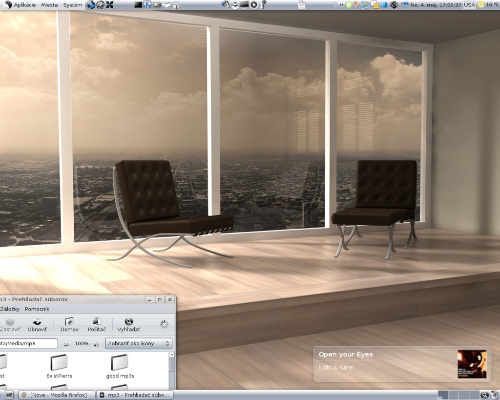Click the location path input field
The height and width of the screenshot is (400, 500).
(x=28, y=343)
